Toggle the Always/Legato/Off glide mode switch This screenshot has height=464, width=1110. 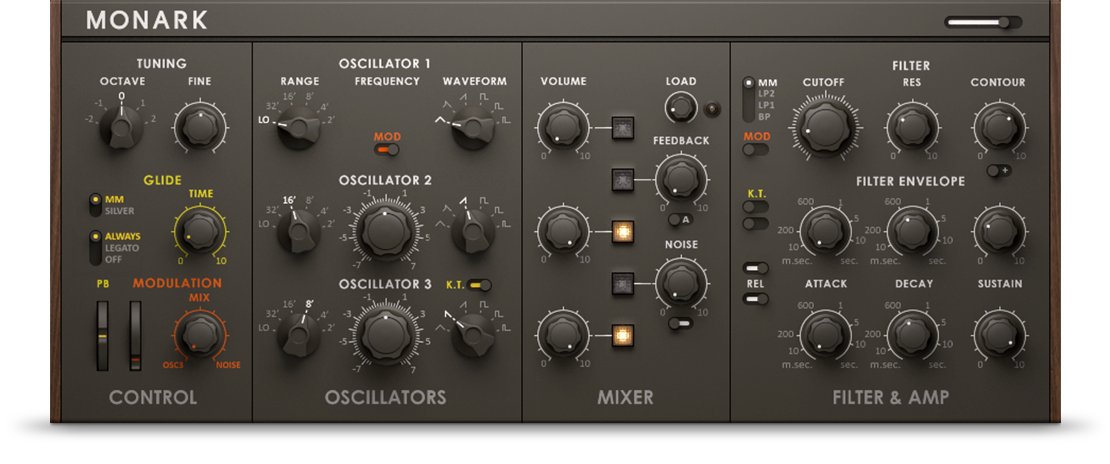[x=94, y=247]
